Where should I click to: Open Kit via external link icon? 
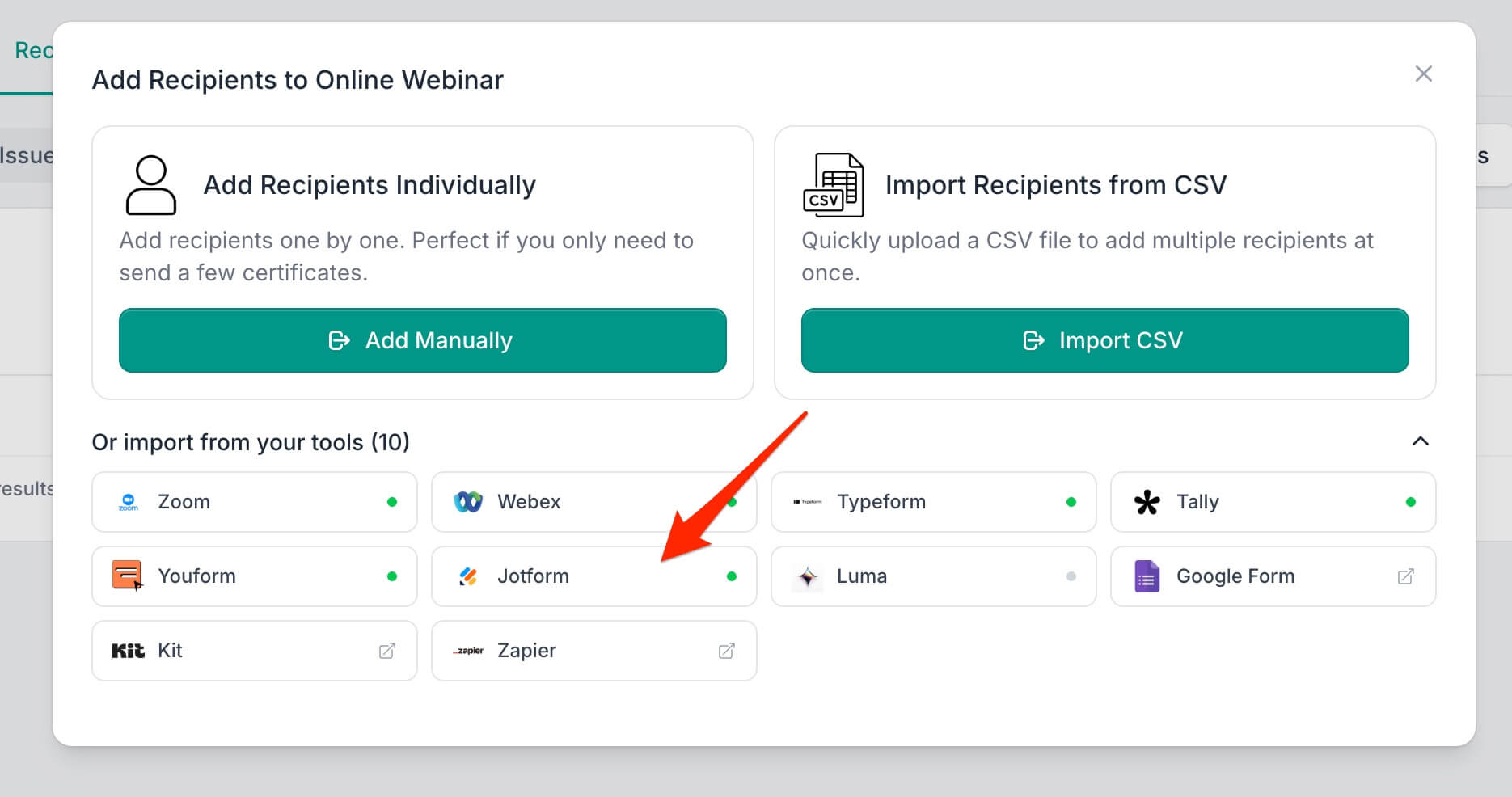[x=387, y=651]
